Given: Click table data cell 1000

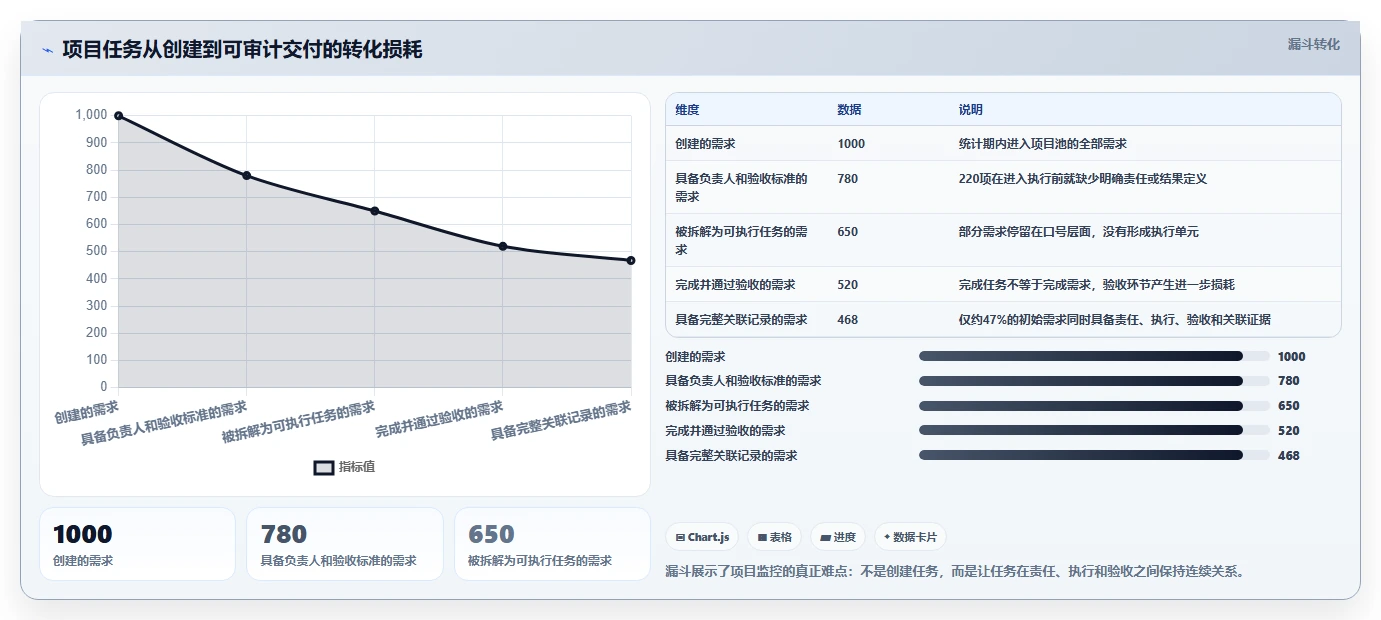Looking at the screenshot, I should click(888, 144).
